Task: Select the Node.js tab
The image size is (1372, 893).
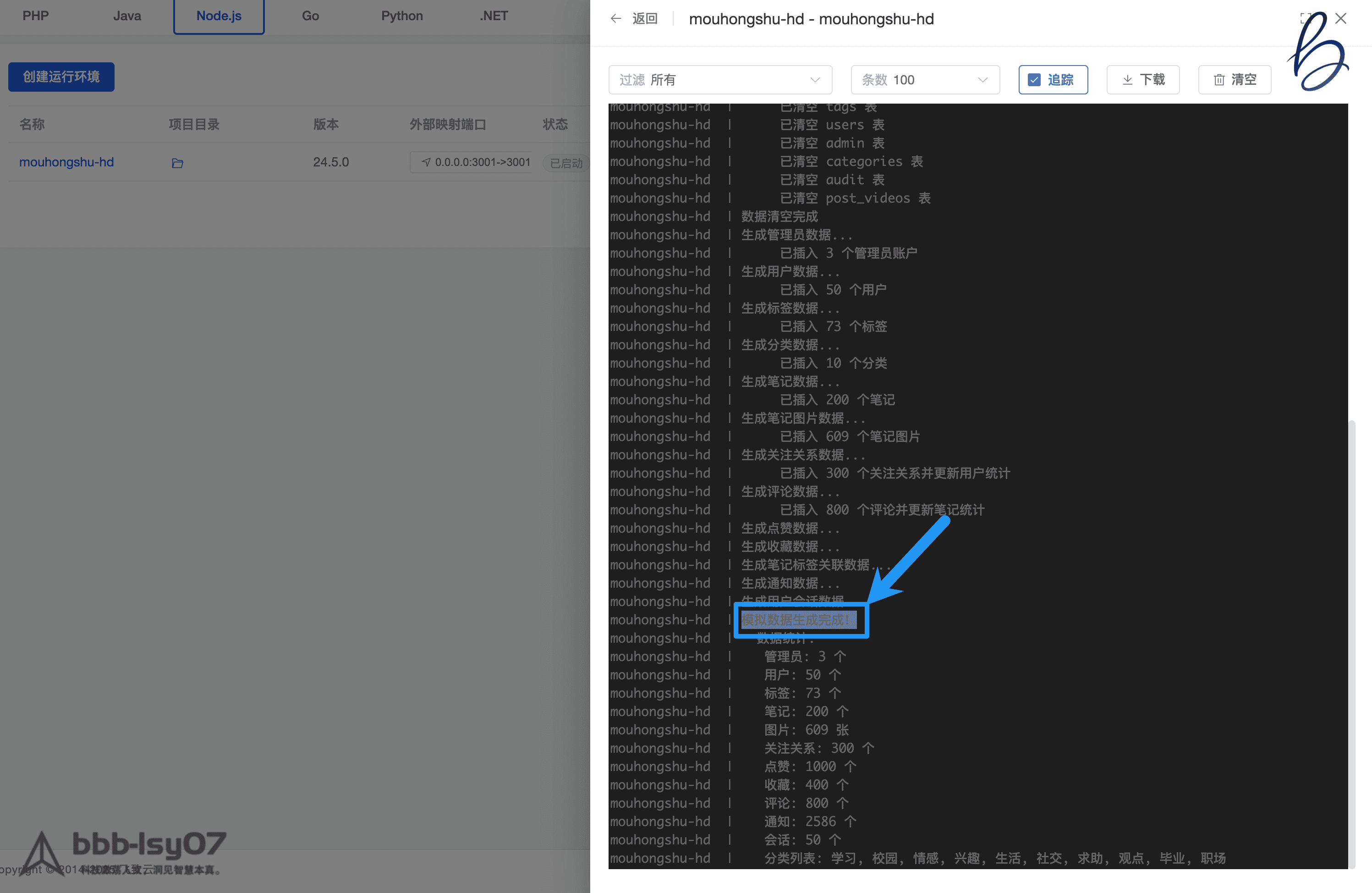Action: point(219,16)
